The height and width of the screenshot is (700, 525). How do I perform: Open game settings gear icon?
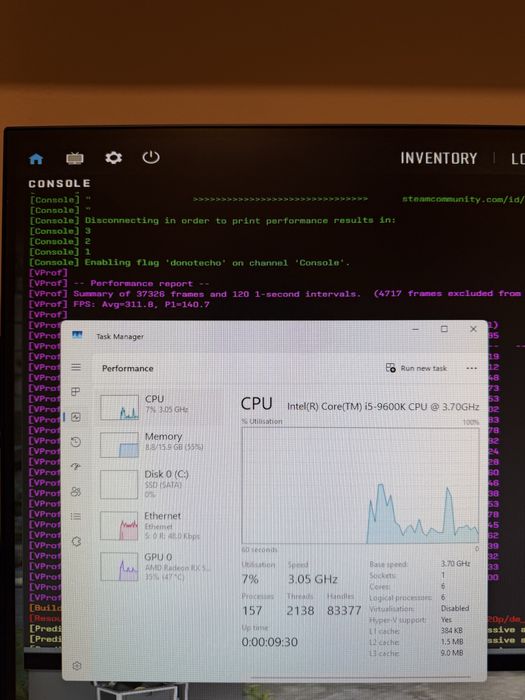(113, 158)
